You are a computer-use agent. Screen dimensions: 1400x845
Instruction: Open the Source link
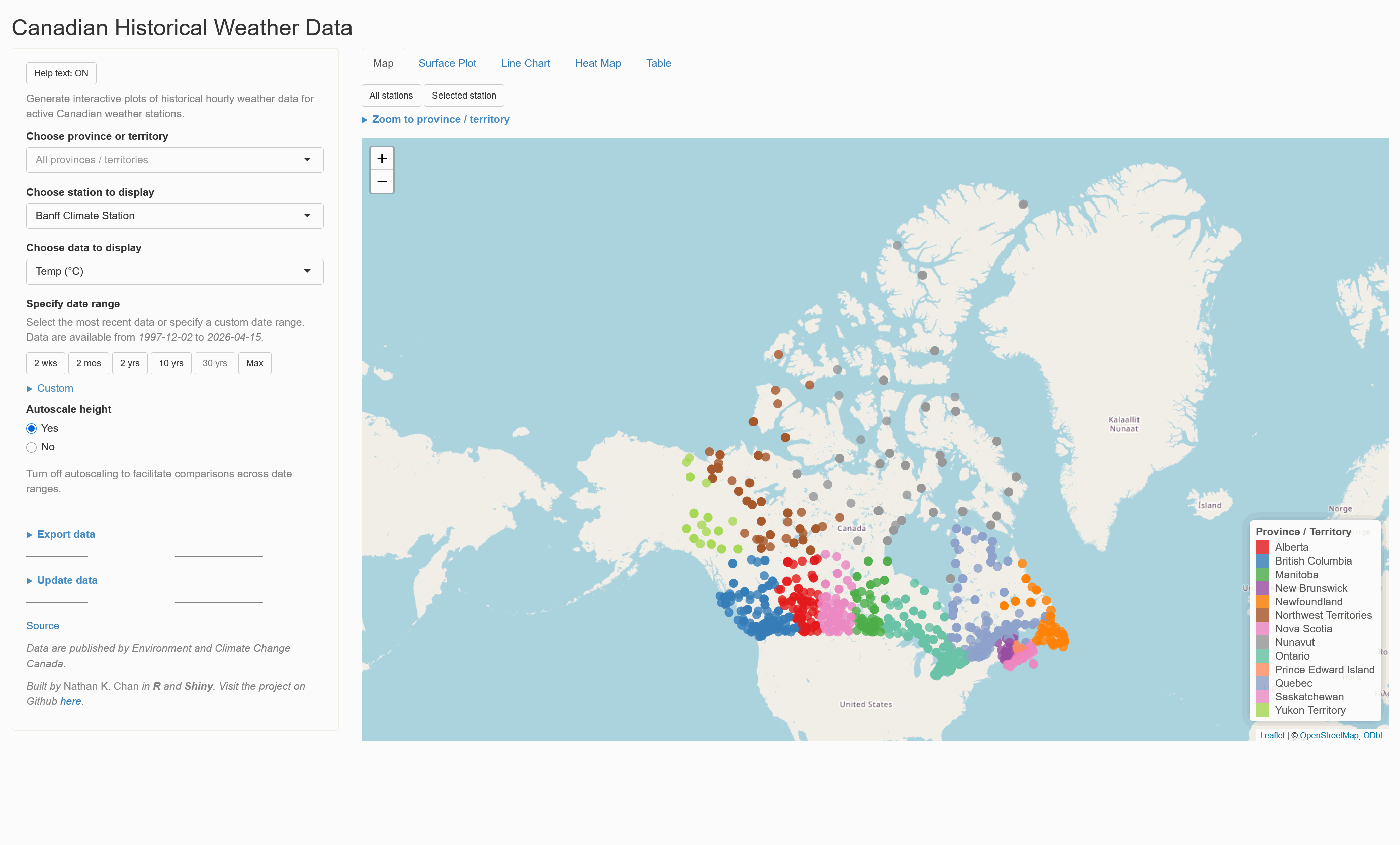[43, 626]
